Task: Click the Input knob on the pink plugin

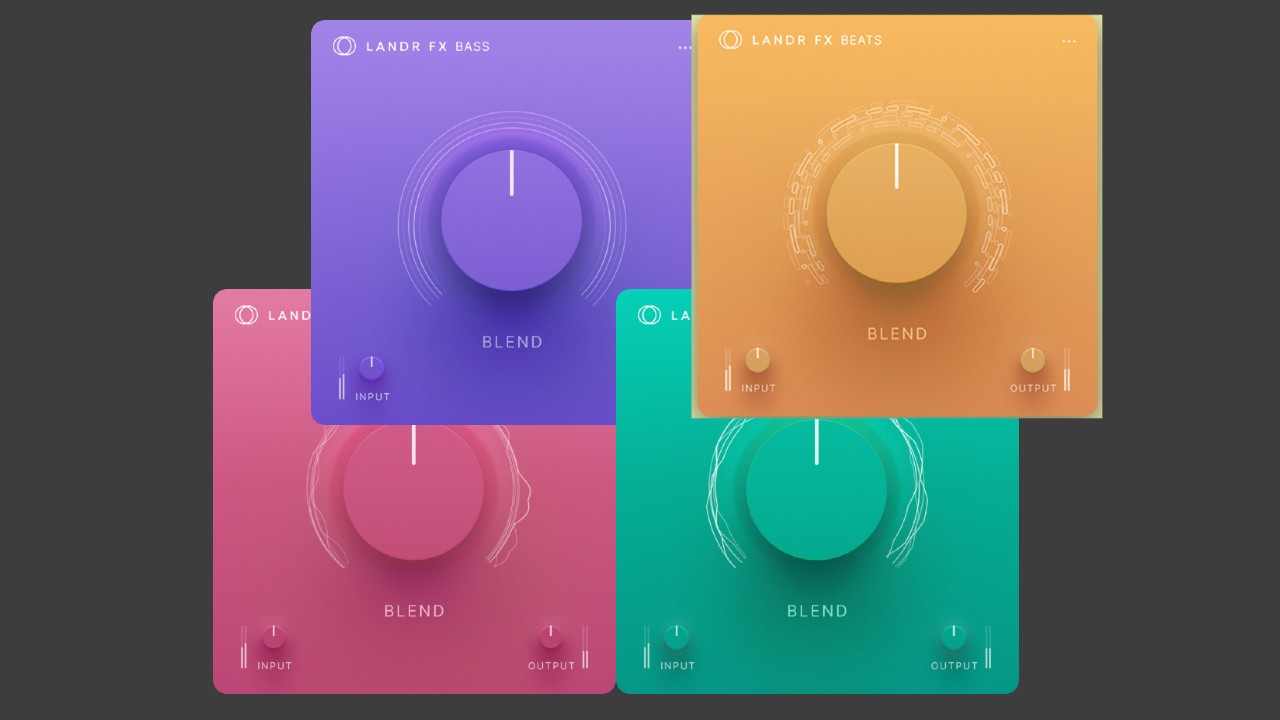Action: 273,638
